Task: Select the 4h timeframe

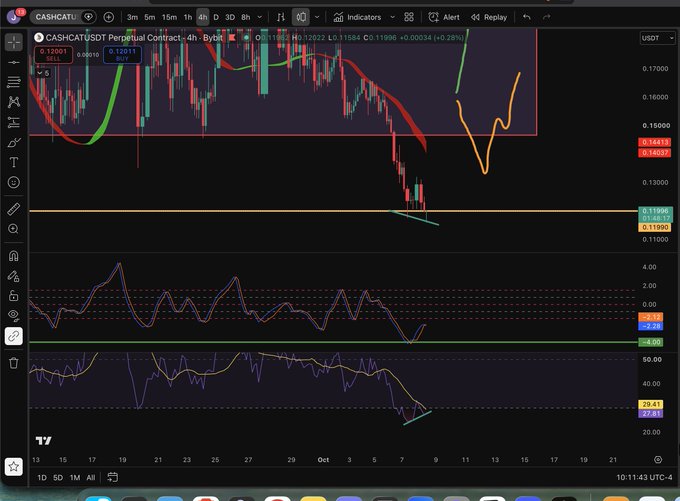Action: [203, 17]
